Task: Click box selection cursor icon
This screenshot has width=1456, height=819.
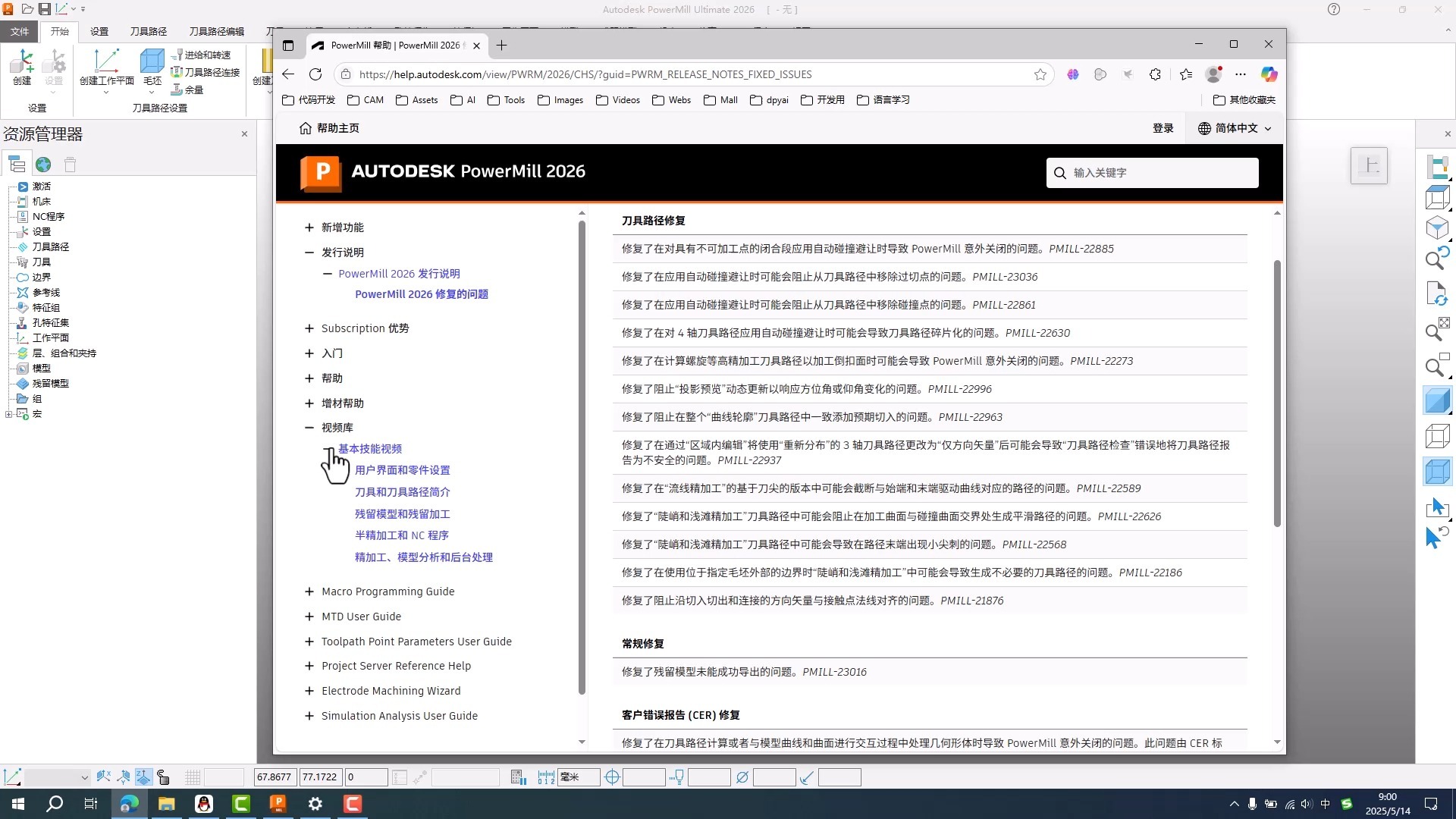Action: [1438, 507]
